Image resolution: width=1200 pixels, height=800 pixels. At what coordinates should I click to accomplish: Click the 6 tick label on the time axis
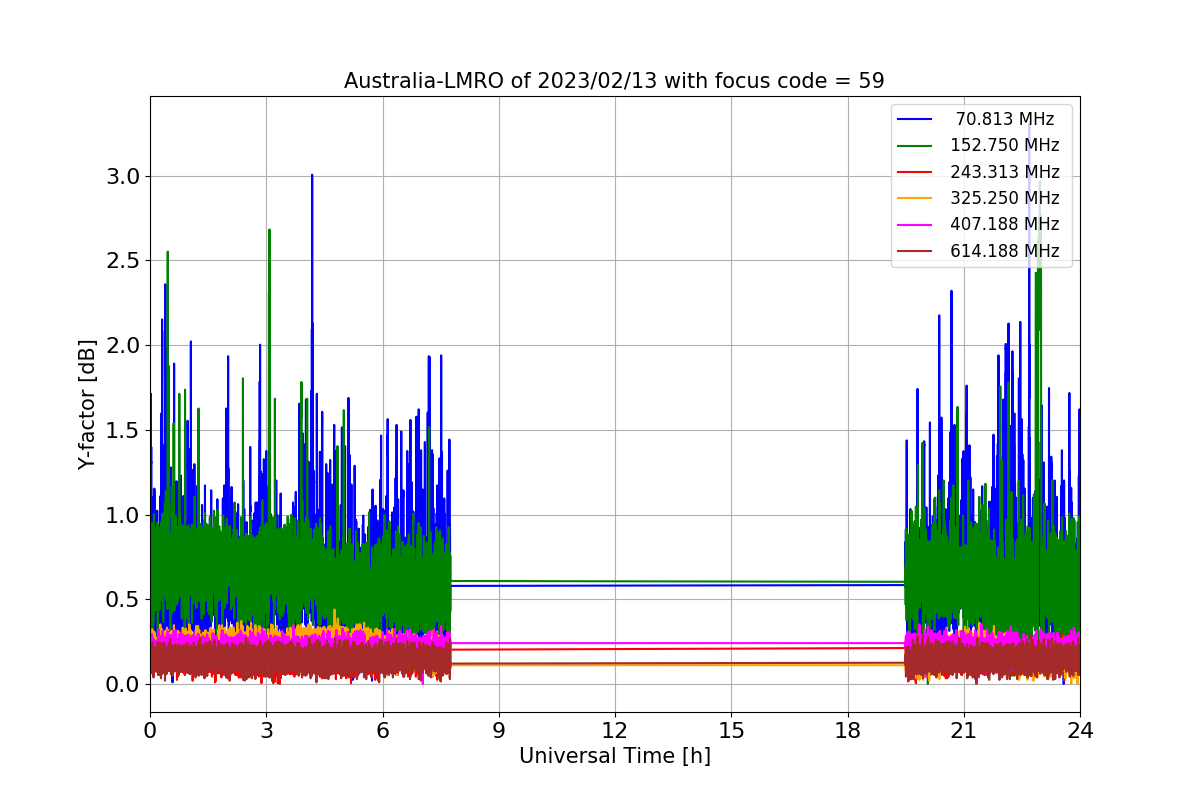(382, 730)
